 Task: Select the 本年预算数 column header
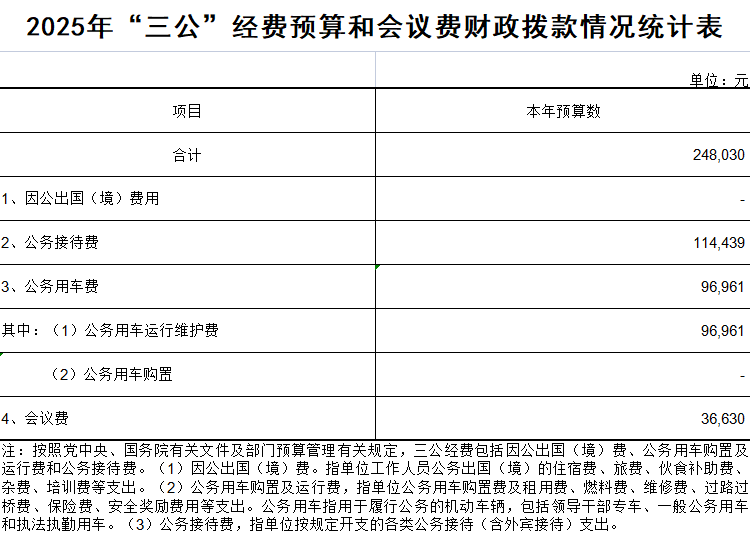coord(563,111)
